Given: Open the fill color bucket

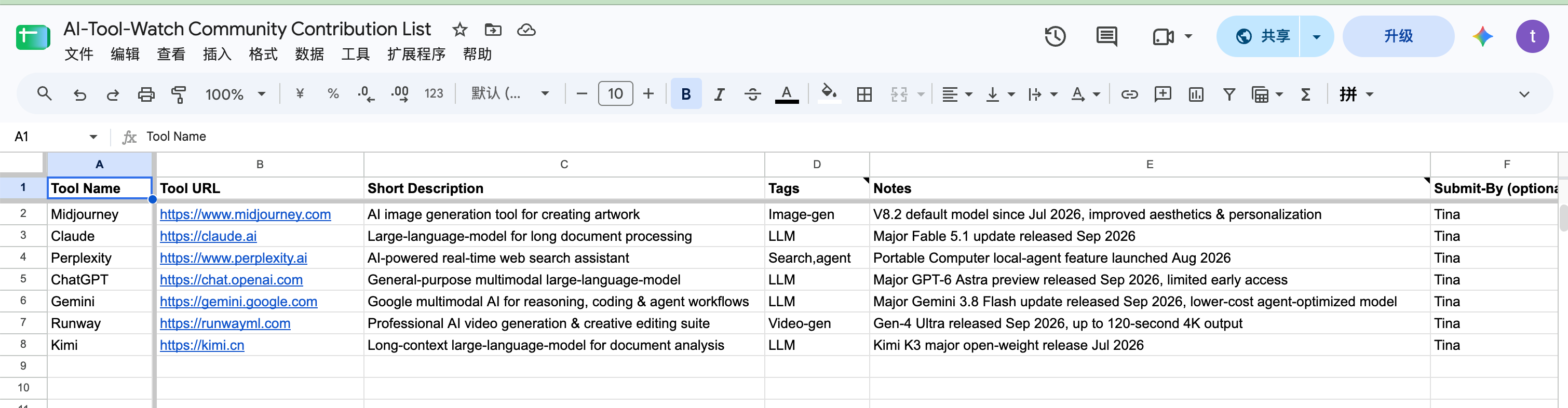Looking at the screenshot, I should click(x=829, y=94).
